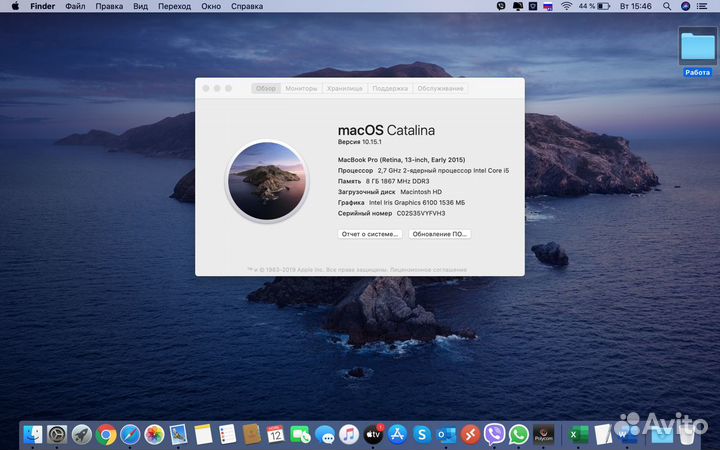Open WhatsApp from the Dock
The width and height of the screenshot is (720, 450).
(x=519, y=434)
